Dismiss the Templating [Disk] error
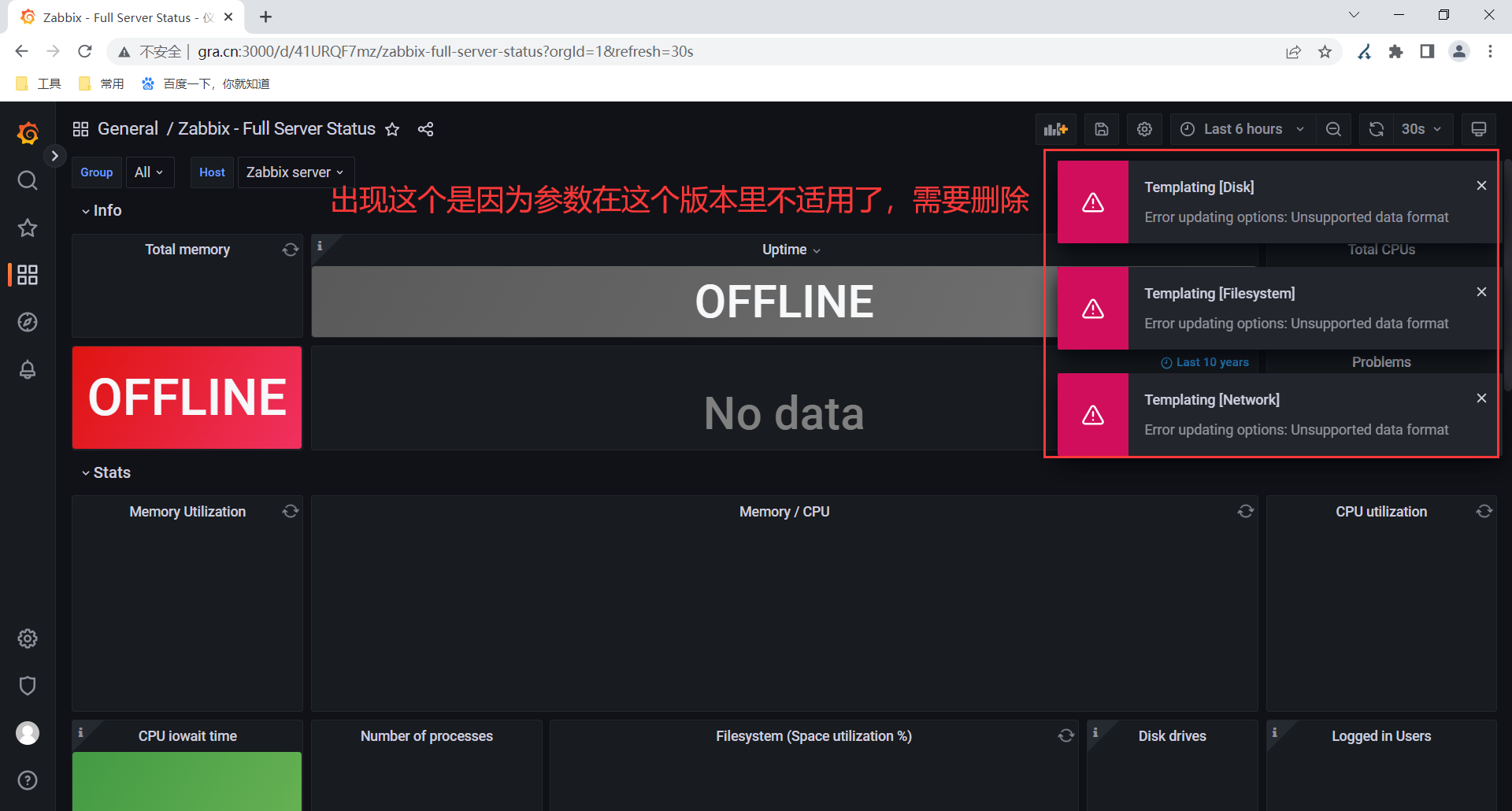 click(1481, 186)
